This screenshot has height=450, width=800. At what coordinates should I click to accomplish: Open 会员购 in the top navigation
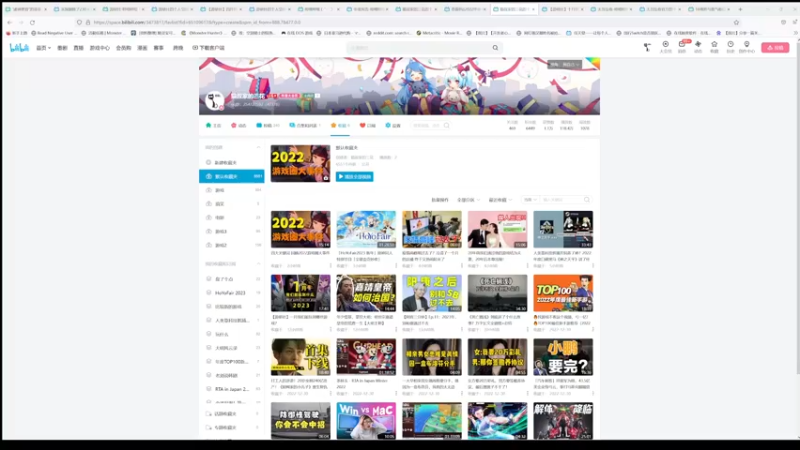click(x=123, y=48)
